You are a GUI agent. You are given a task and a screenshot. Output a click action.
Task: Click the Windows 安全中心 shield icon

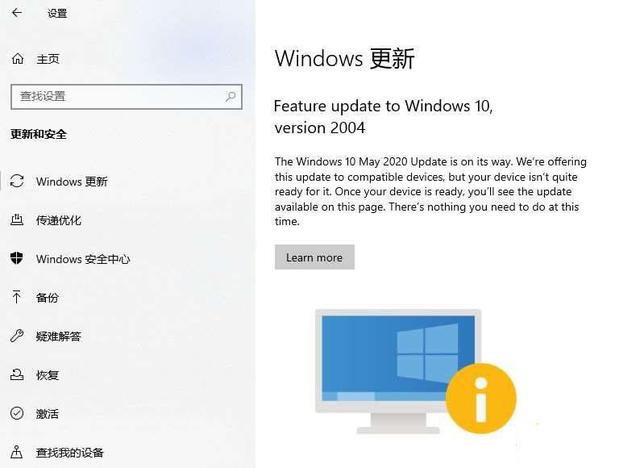(x=17, y=258)
